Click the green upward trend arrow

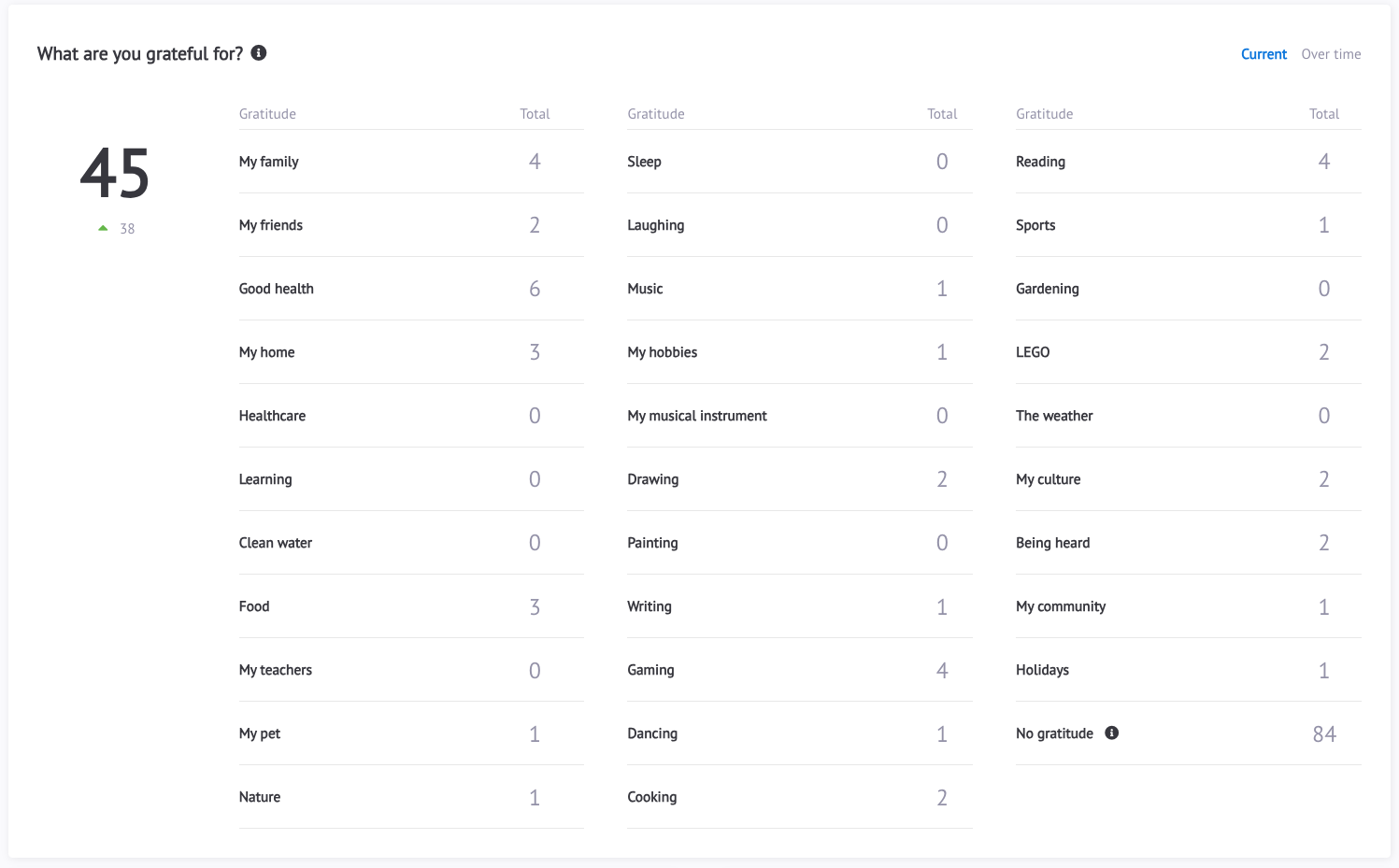pyautogui.click(x=103, y=227)
